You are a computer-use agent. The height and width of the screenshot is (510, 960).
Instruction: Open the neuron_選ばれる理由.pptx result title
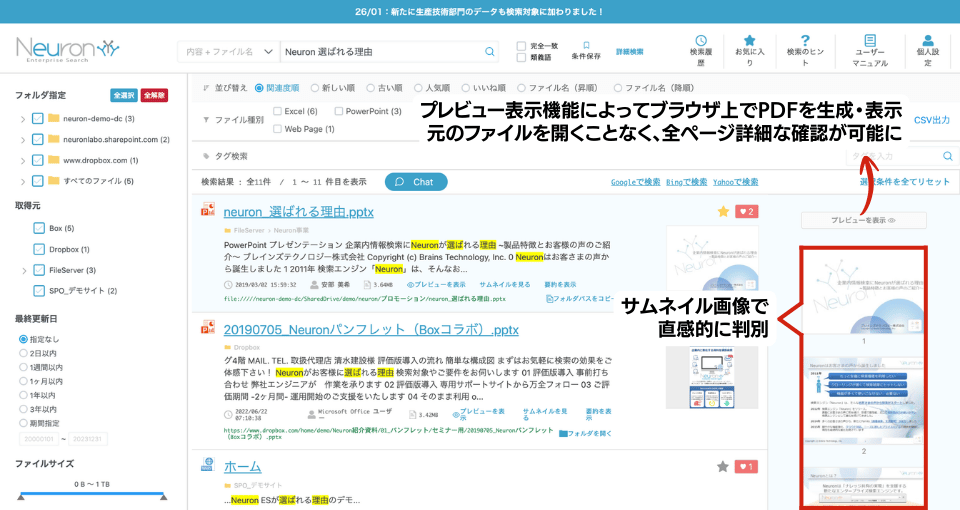[298, 212]
